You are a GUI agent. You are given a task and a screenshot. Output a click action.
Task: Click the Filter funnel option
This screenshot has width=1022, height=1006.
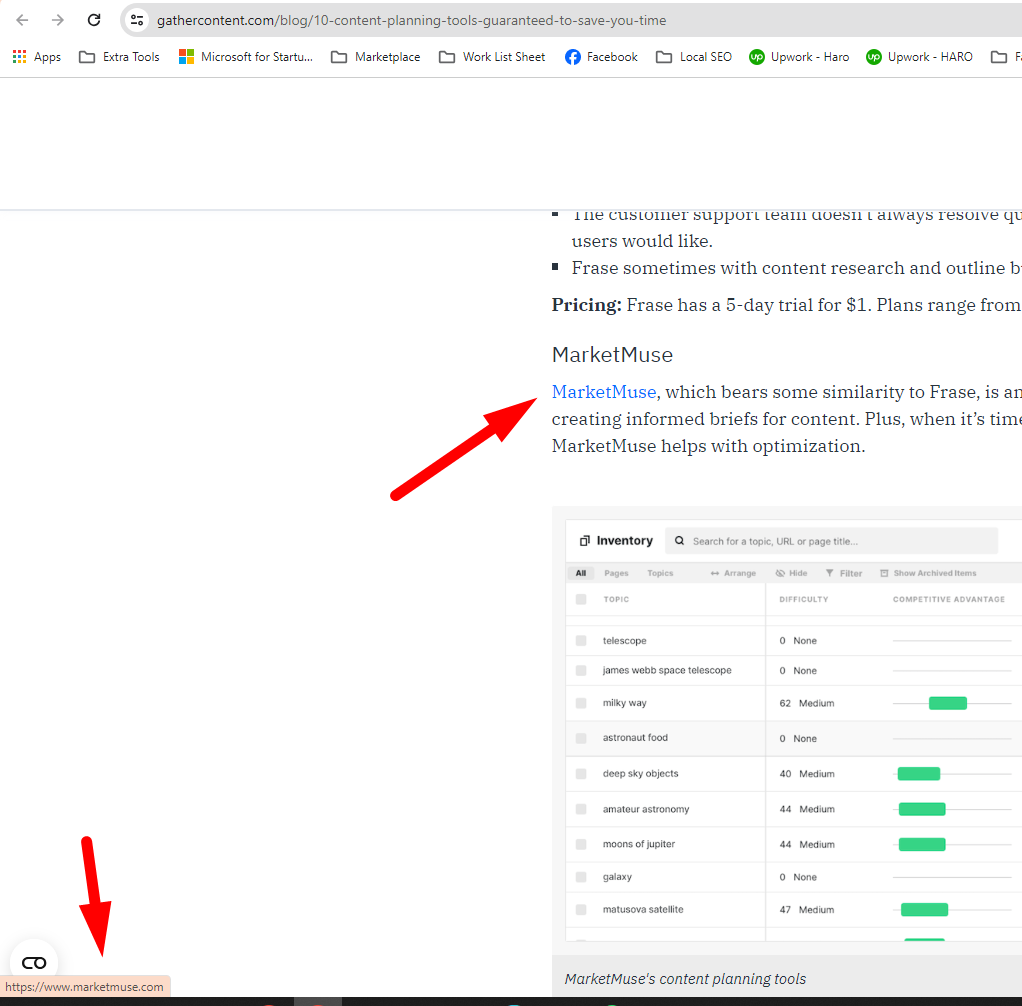click(x=844, y=573)
